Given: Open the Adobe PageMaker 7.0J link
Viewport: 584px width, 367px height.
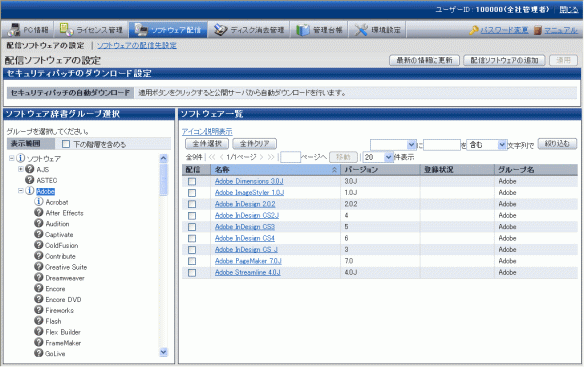Looking at the screenshot, I should click(248, 261).
